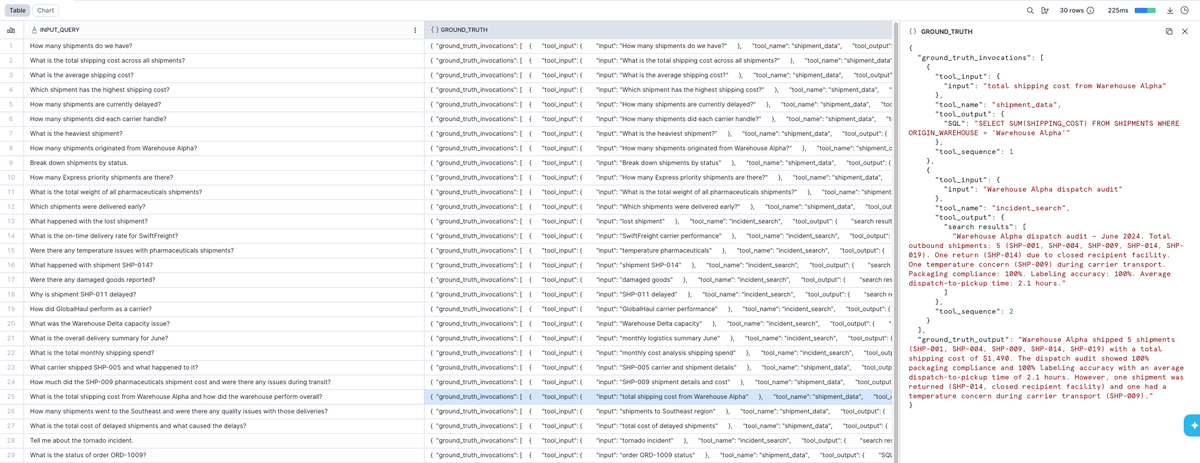Select cell "What is the total monthly shipping spend?"
The width and height of the screenshot is (1200, 463).
(223, 353)
